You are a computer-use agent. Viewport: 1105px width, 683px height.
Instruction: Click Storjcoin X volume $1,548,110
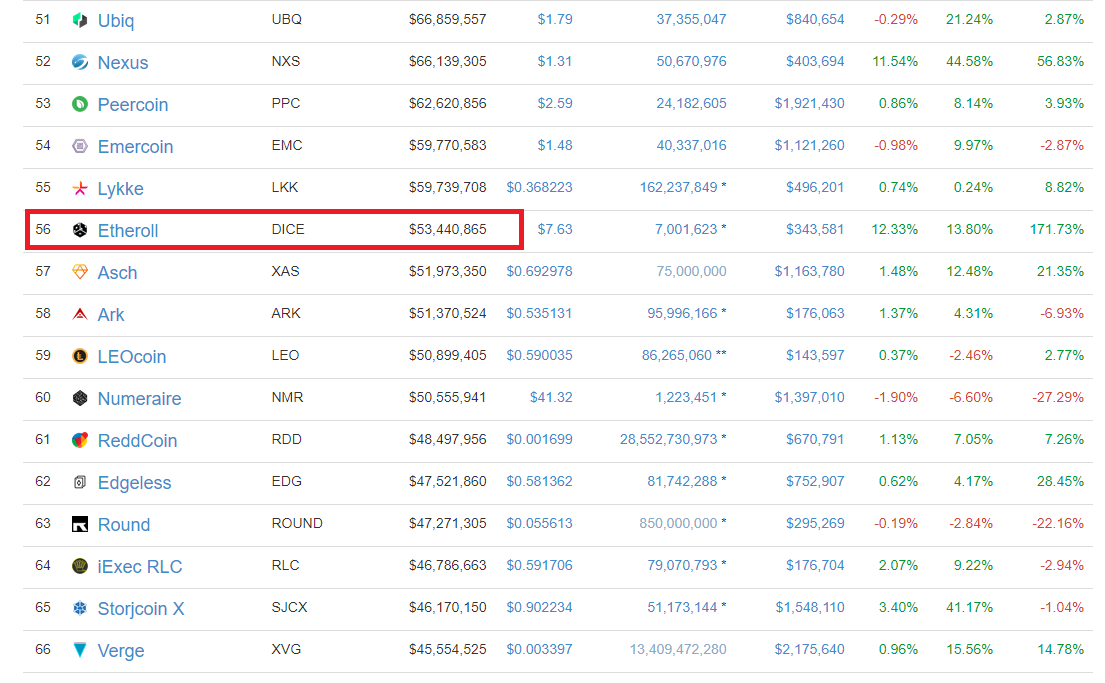(809, 608)
